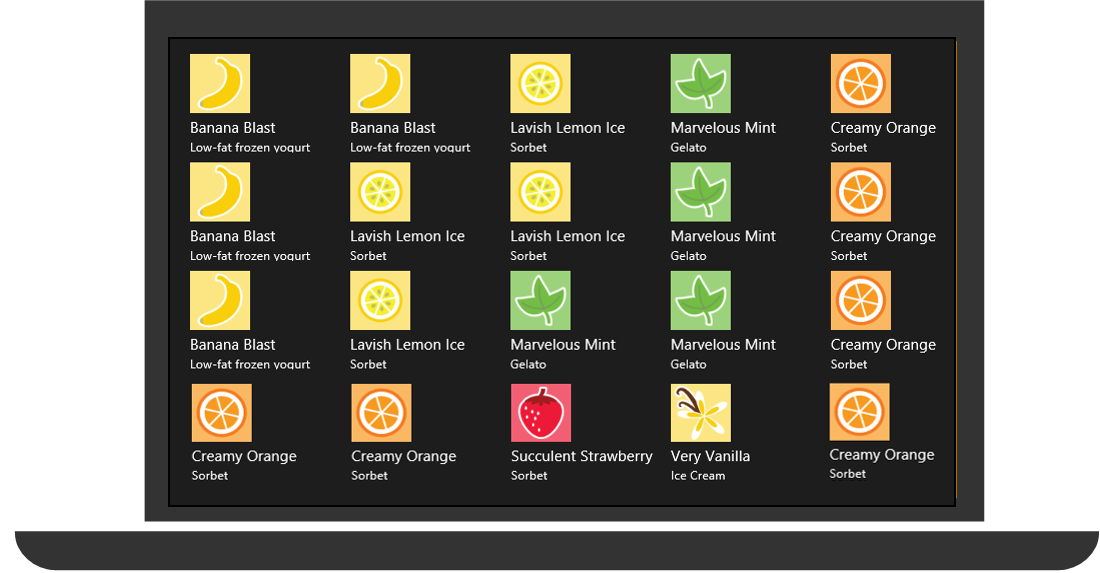Click the Banana Blast icon left of top-row Lavish Lemon Ice
This screenshot has height=573, width=1100.
coord(380,83)
